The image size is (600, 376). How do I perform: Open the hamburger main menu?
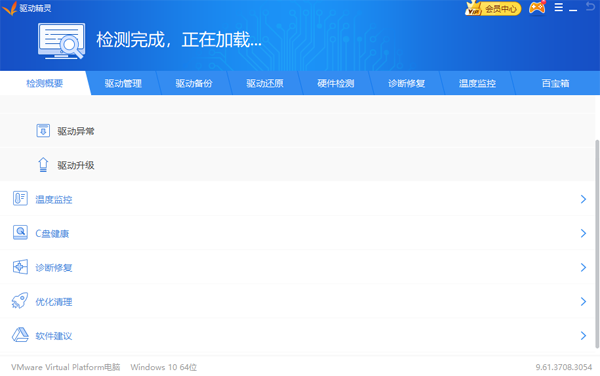559,8
